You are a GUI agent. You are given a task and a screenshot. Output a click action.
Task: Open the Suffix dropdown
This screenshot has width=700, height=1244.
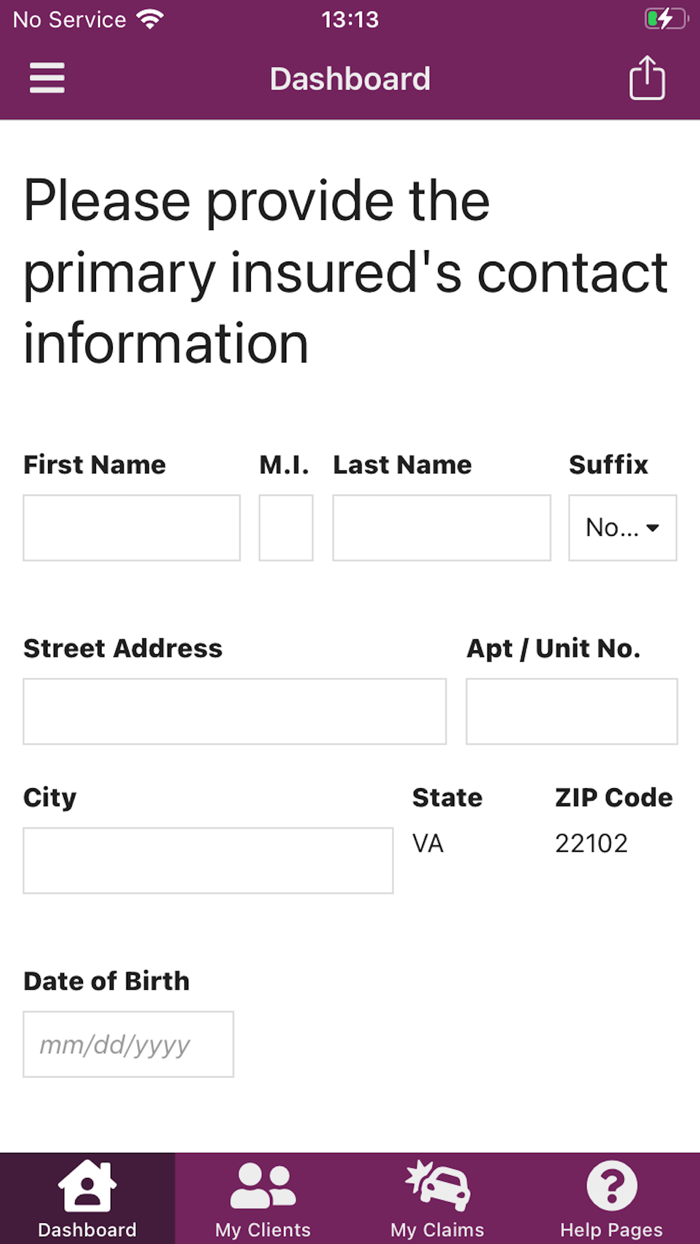click(622, 528)
